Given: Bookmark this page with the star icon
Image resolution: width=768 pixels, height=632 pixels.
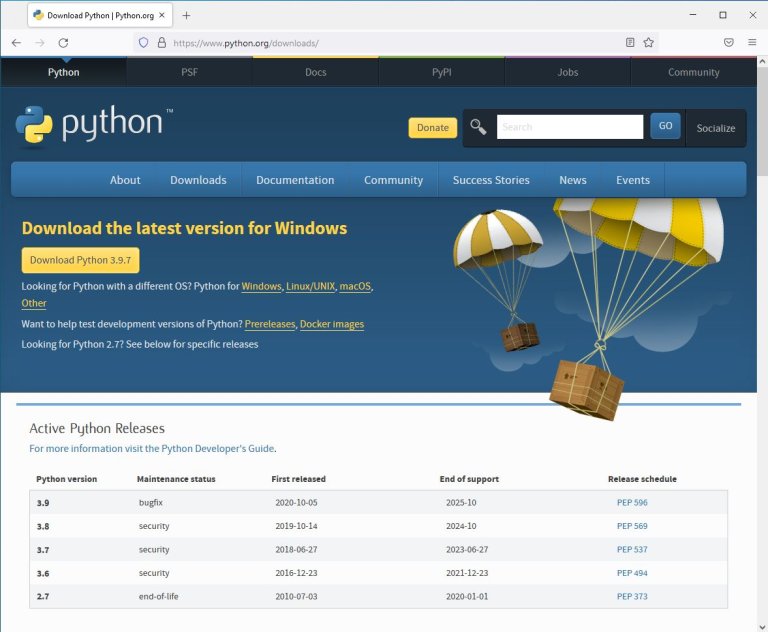Looking at the screenshot, I should click(649, 43).
